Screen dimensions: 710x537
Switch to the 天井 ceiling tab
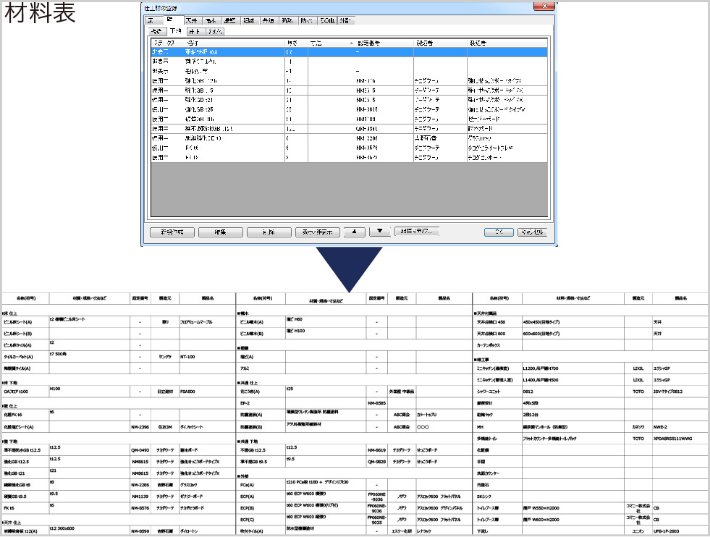point(191,20)
